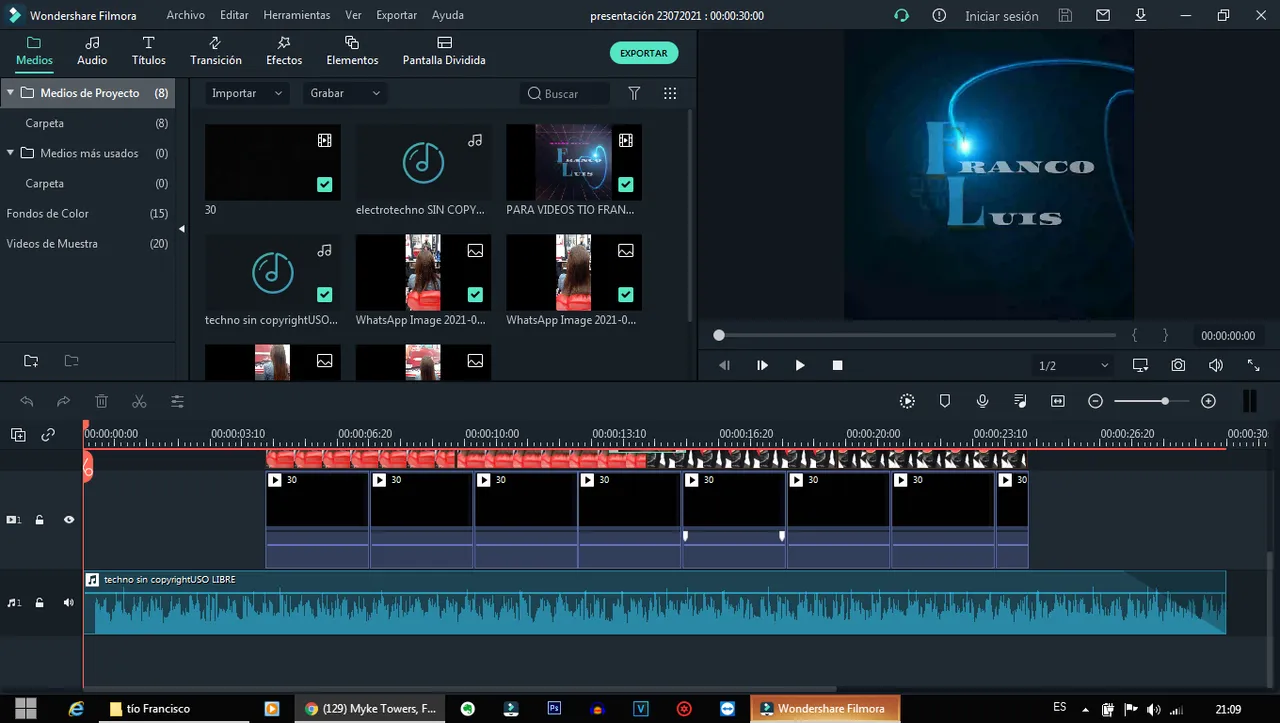Open the support headset icon

tap(902, 16)
